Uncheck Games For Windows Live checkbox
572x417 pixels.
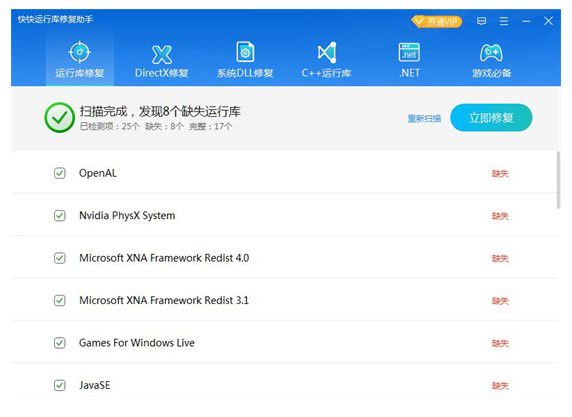pos(60,343)
